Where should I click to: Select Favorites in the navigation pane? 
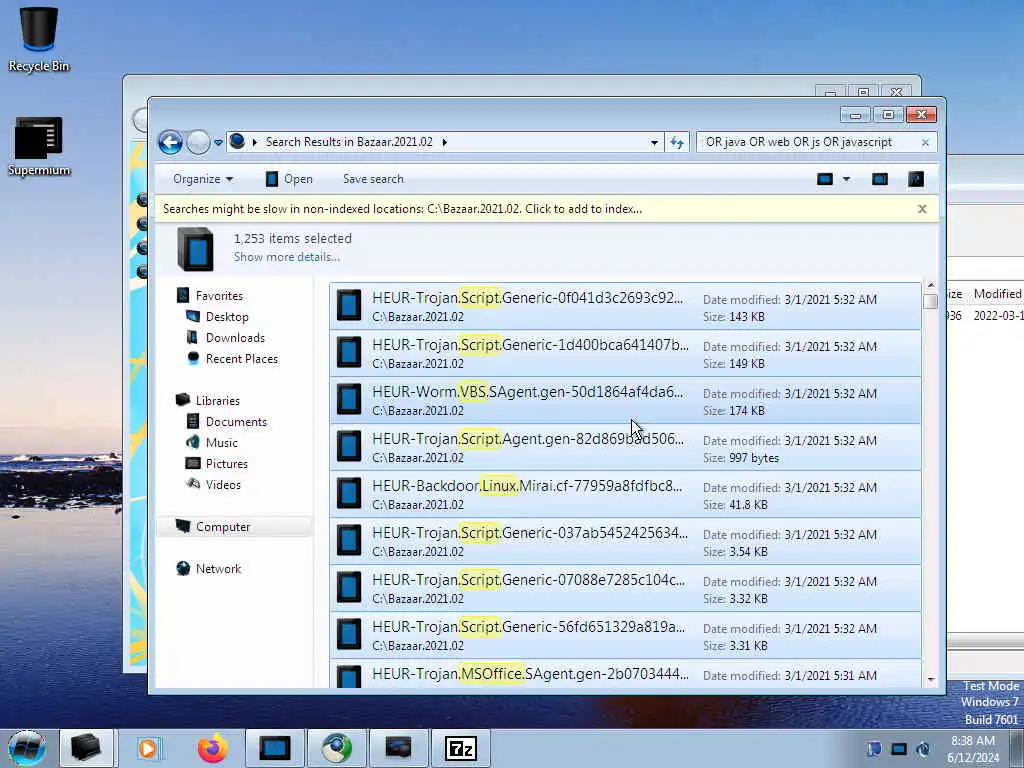tap(219, 296)
